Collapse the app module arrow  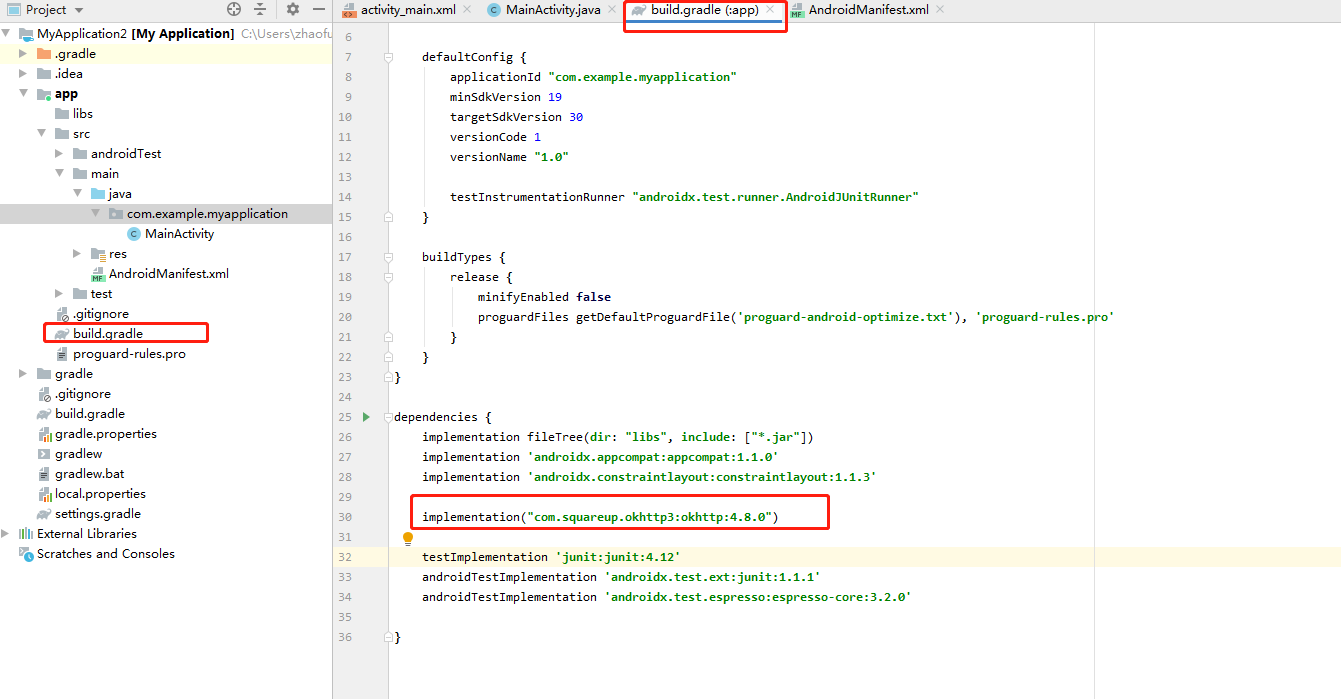pyautogui.click(x=24, y=94)
